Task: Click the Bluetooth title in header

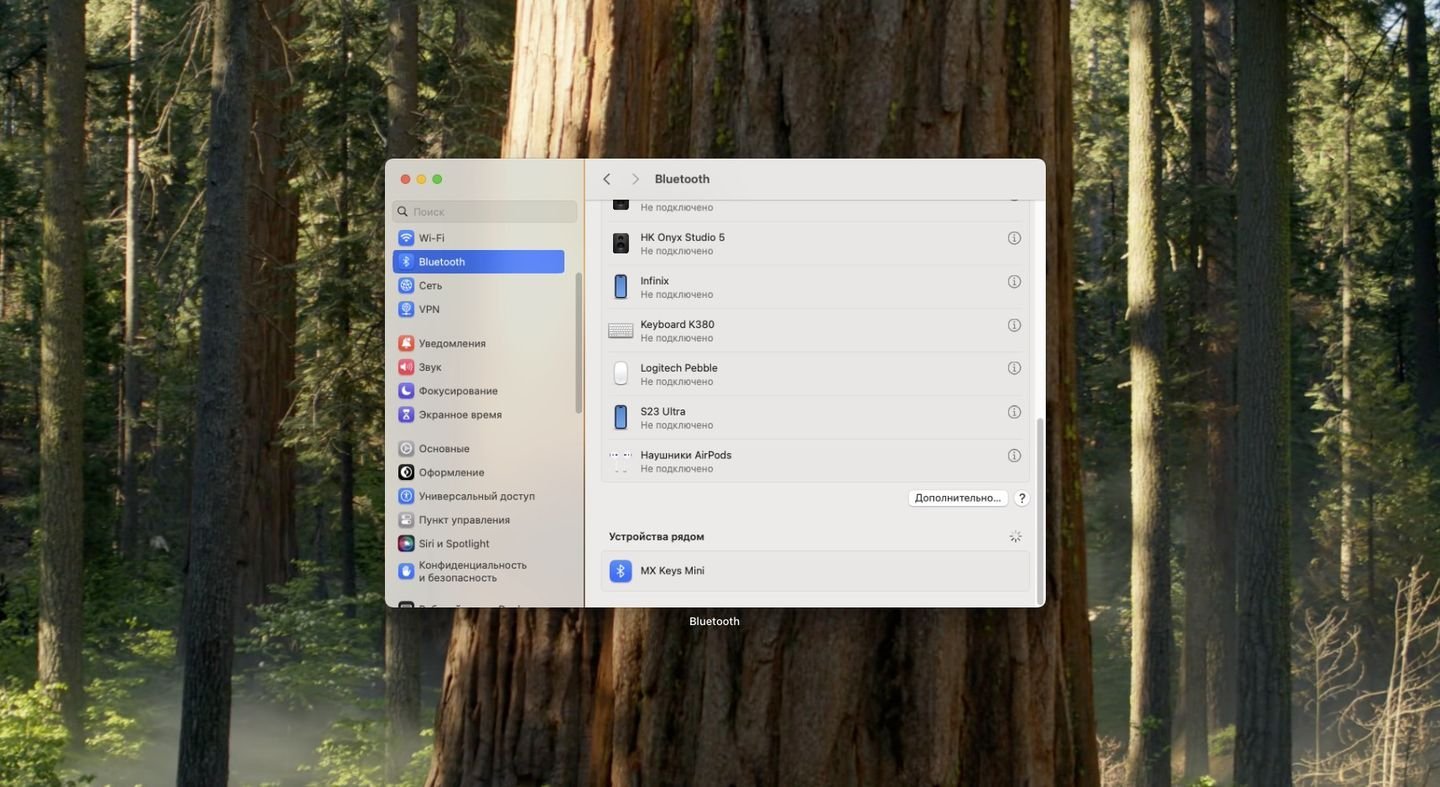Action: click(682, 179)
